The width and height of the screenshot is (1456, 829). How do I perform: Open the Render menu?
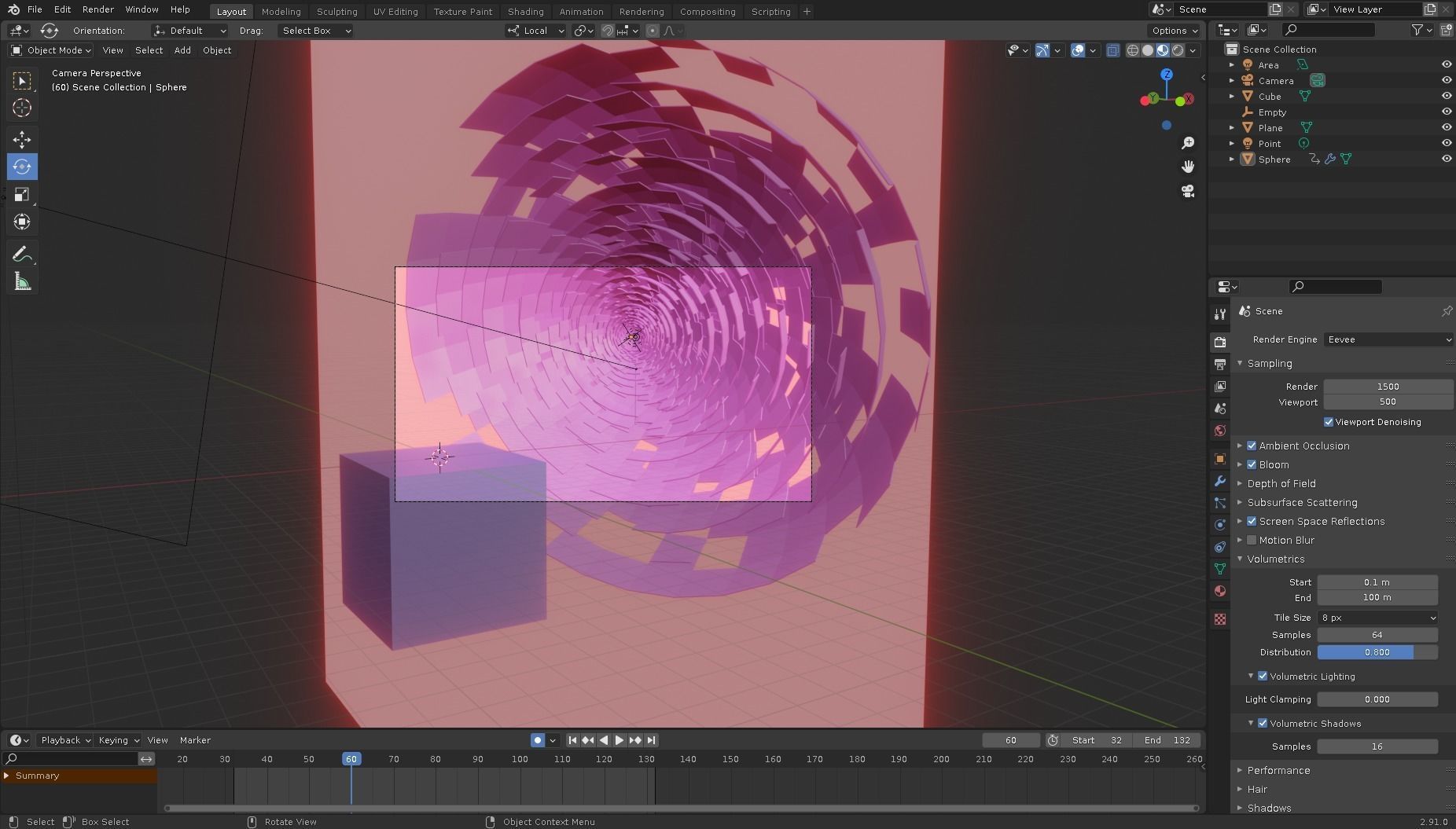[x=98, y=9]
